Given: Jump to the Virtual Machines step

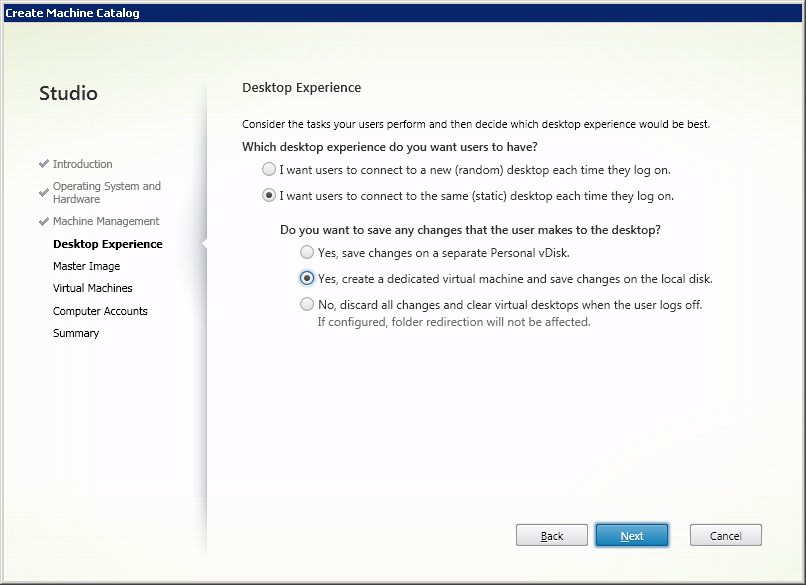Looking at the screenshot, I should click(x=93, y=288).
